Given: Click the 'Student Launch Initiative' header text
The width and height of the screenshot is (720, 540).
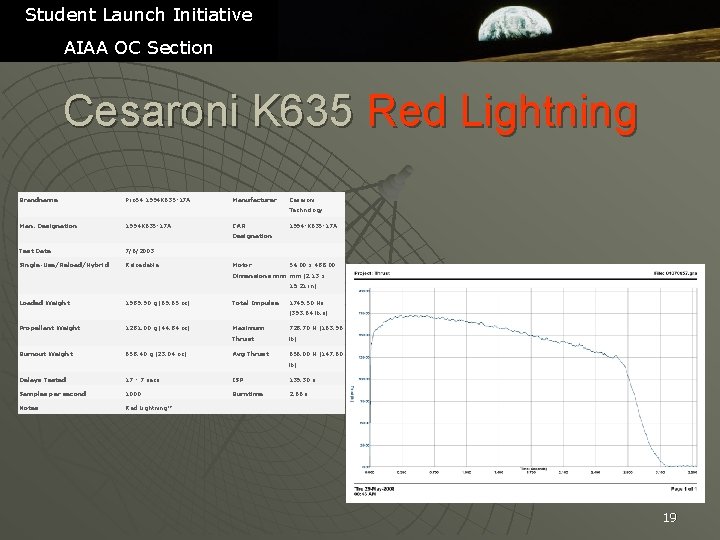Looking at the screenshot, I should (x=139, y=15).
